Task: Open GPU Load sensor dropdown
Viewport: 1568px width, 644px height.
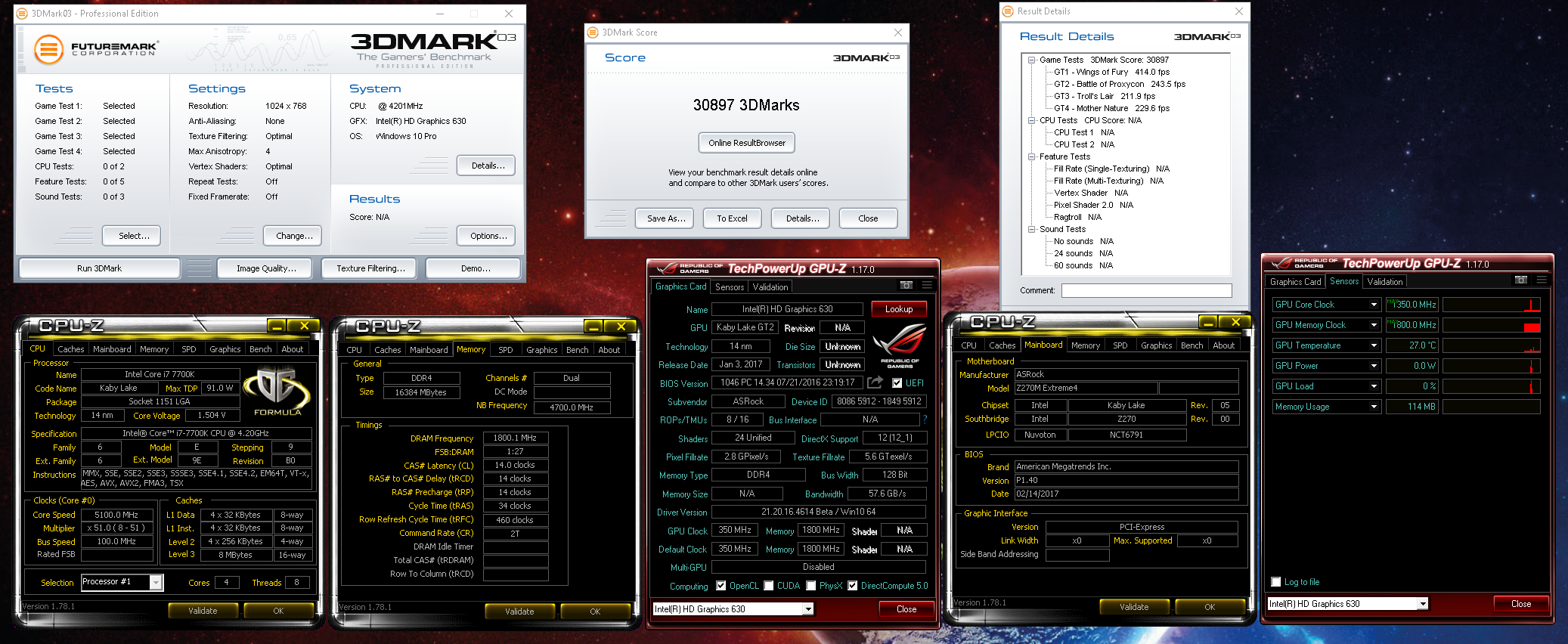Action: [1374, 386]
